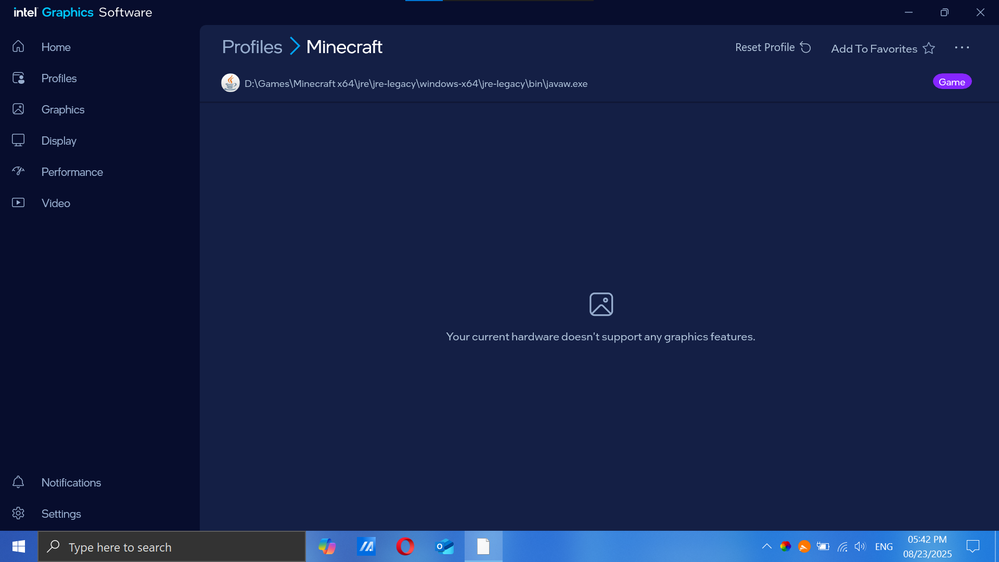Switch to the Video section
This screenshot has width=999, height=562.
point(55,203)
